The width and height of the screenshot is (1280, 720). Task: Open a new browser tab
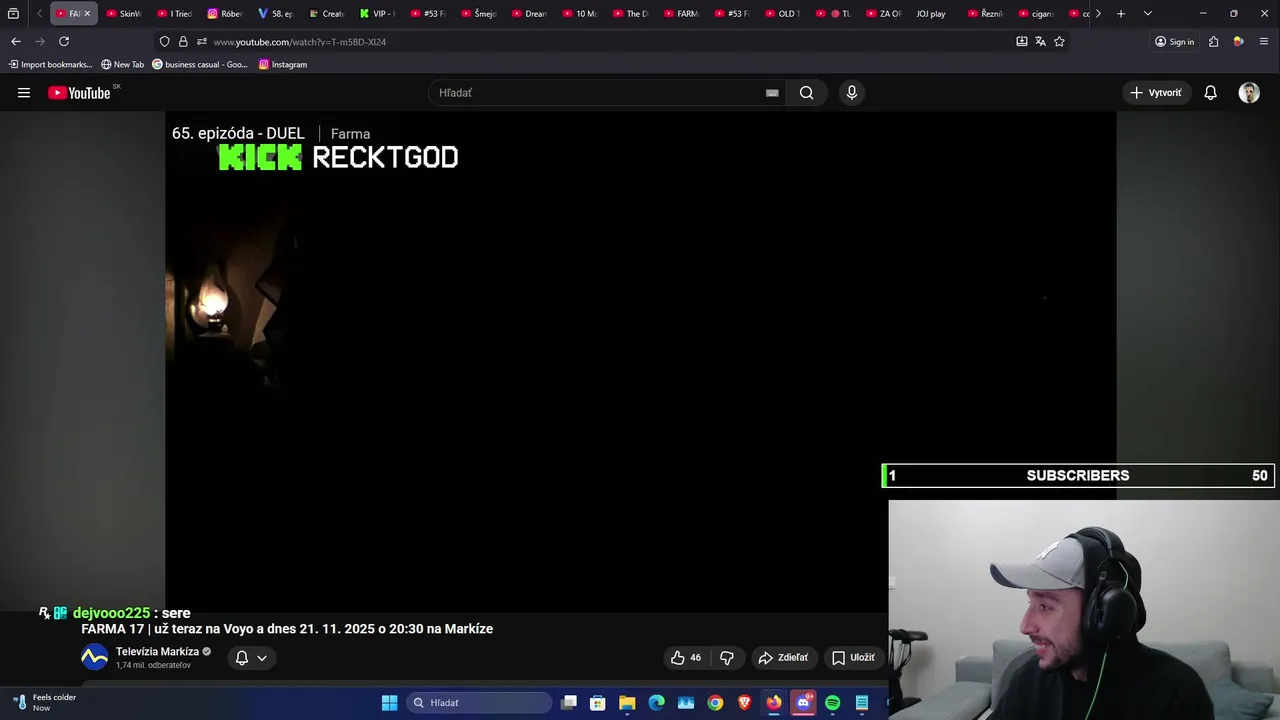click(1121, 13)
